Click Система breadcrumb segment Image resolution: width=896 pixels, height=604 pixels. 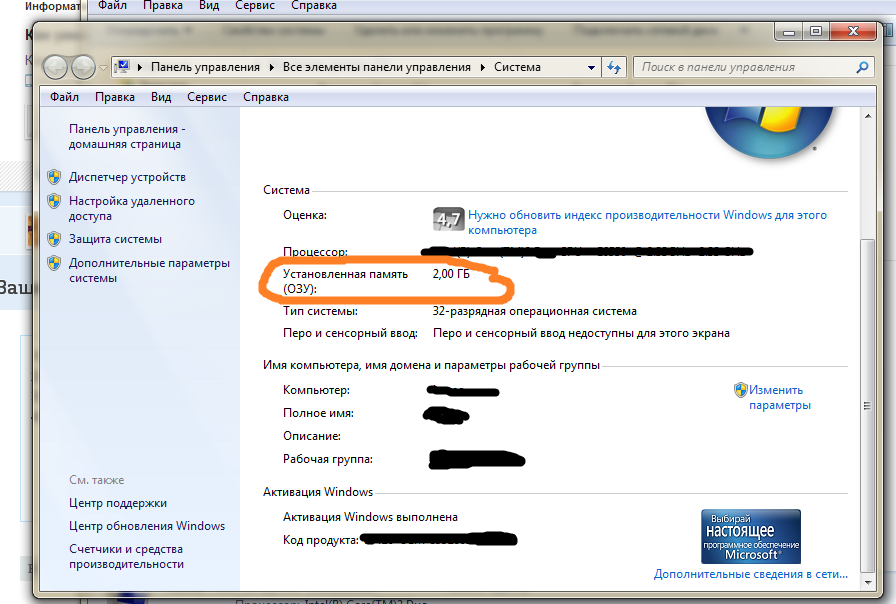[x=517, y=67]
